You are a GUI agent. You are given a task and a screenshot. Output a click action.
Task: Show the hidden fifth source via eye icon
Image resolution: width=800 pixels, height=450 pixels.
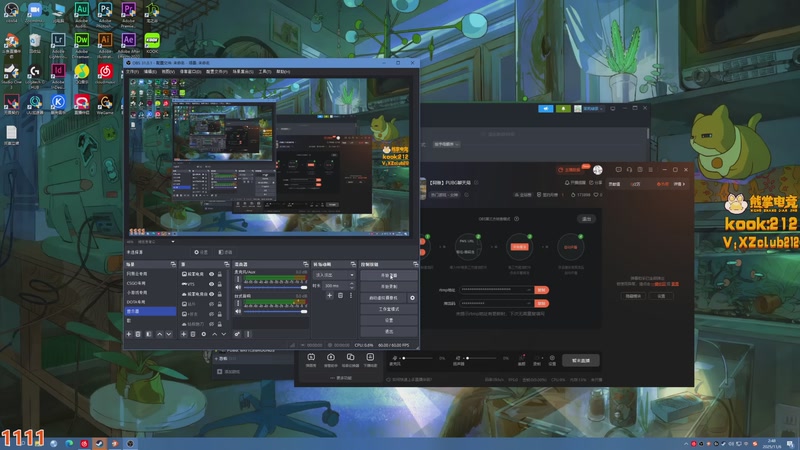pyautogui.click(x=211, y=314)
